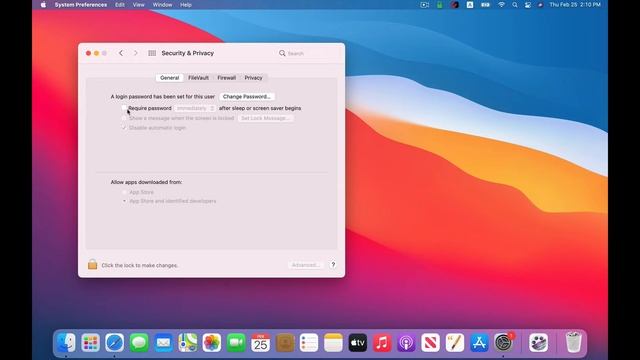Launch Apple TV from the Dock
The image size is (640, 360).
358,342
